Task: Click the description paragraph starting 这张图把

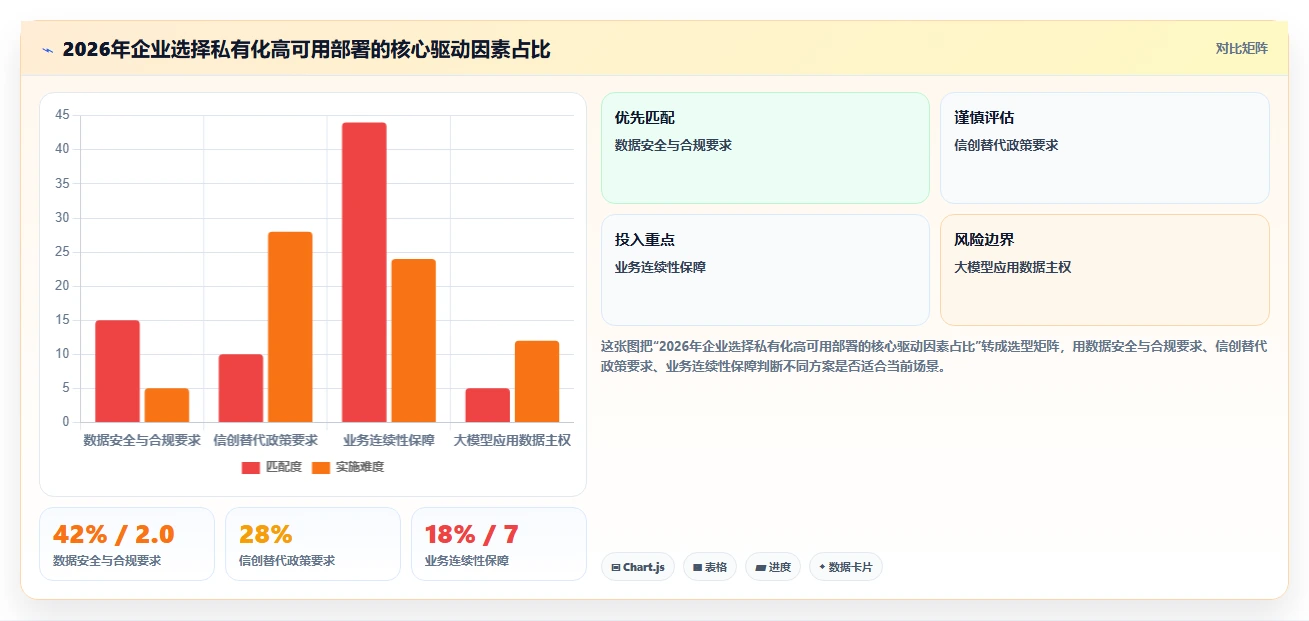Action: point(934,356)
